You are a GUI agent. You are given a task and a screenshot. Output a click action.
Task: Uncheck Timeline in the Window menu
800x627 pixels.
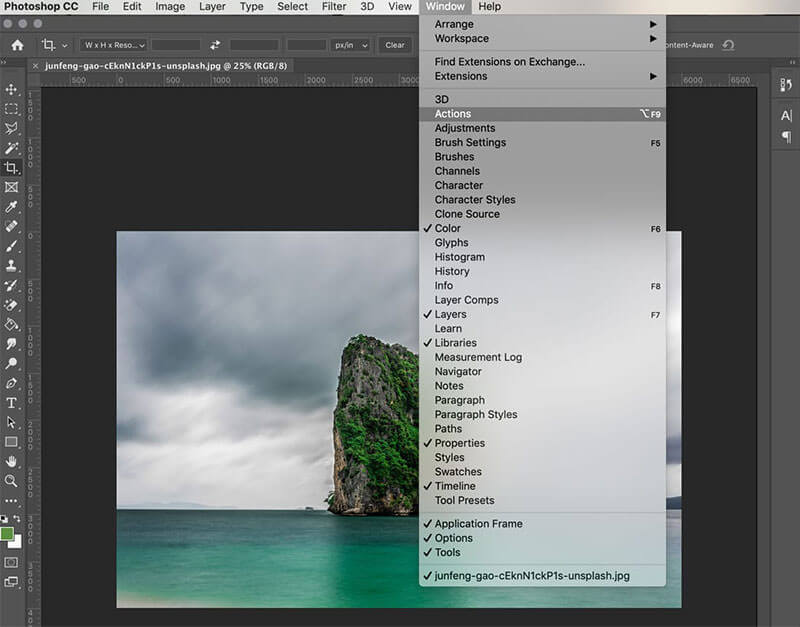point(455,486)
